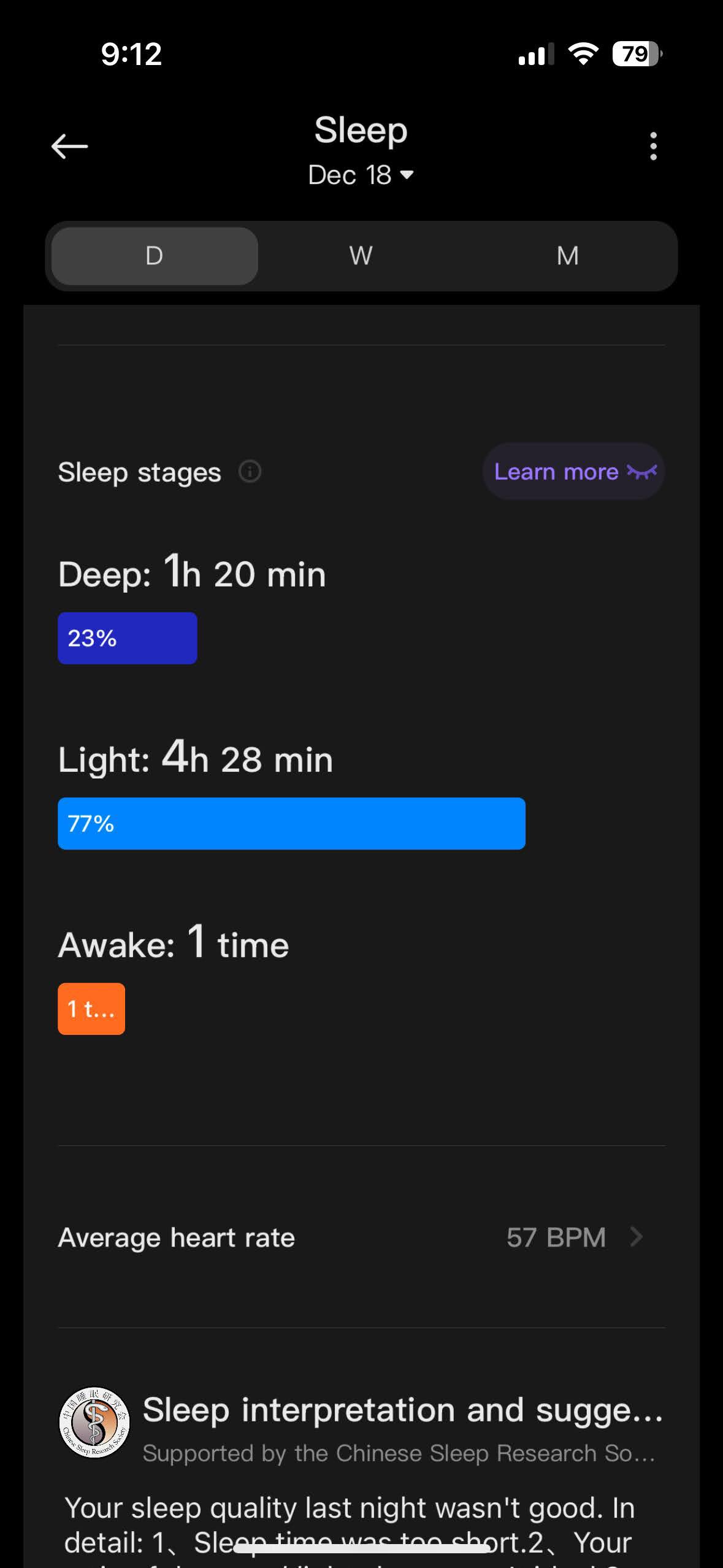Switch to the W weekly tab

[361, 256]
